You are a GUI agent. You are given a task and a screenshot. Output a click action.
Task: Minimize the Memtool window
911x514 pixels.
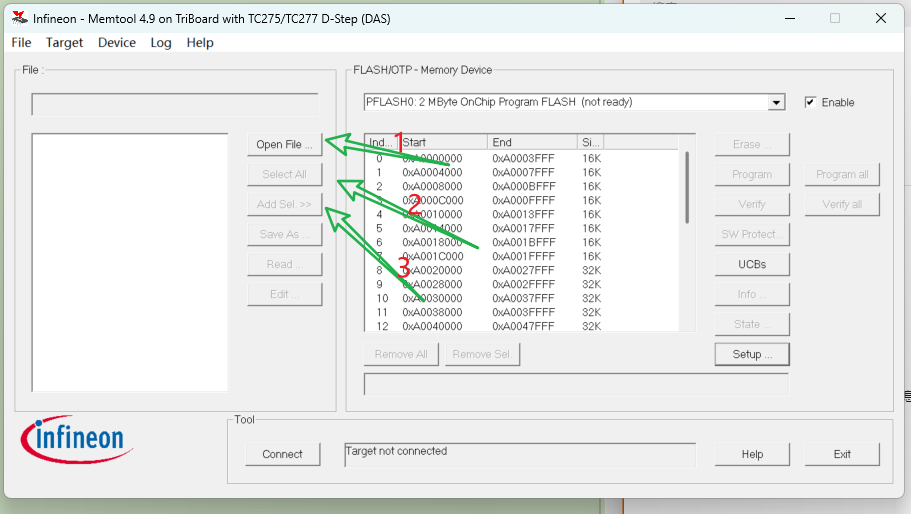[790, 19]
